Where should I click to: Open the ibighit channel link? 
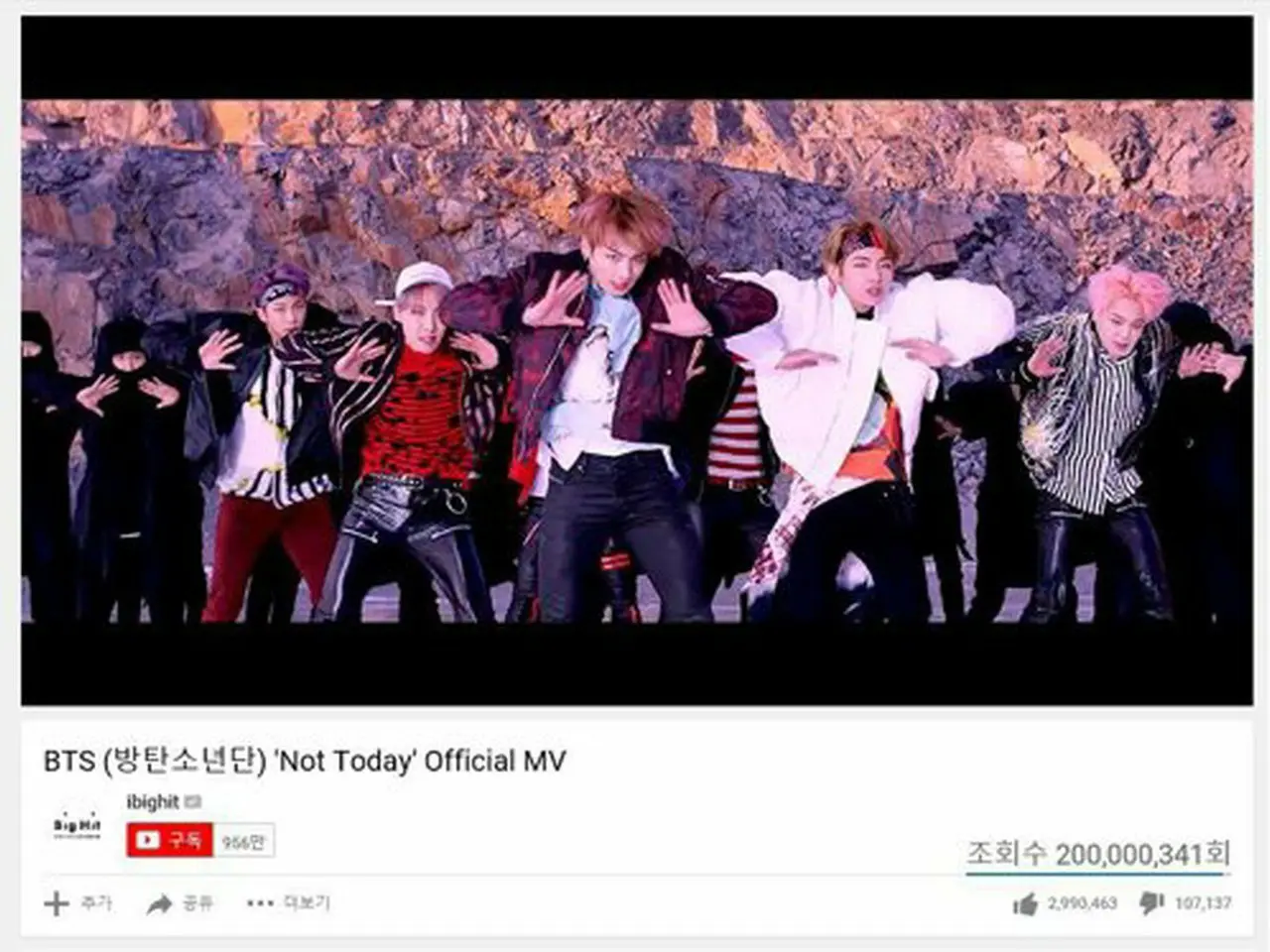[153, 801]
